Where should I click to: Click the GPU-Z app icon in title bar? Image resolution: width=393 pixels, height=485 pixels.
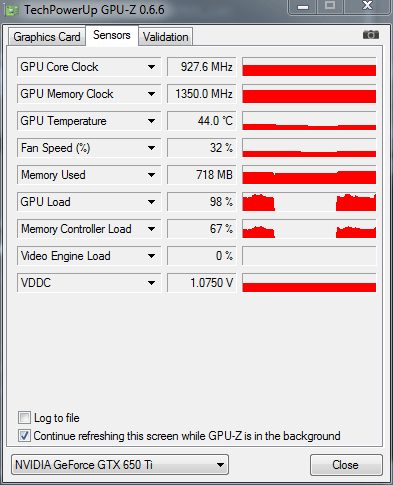tap(12, 11)
